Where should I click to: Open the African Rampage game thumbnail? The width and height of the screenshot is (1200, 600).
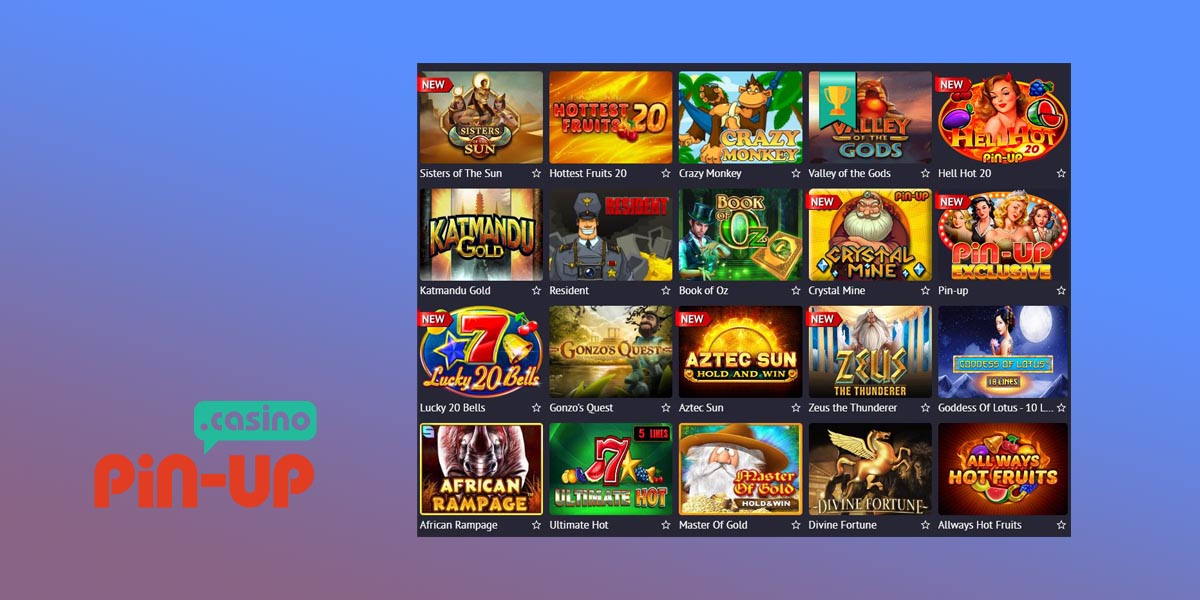coord(481,469)
